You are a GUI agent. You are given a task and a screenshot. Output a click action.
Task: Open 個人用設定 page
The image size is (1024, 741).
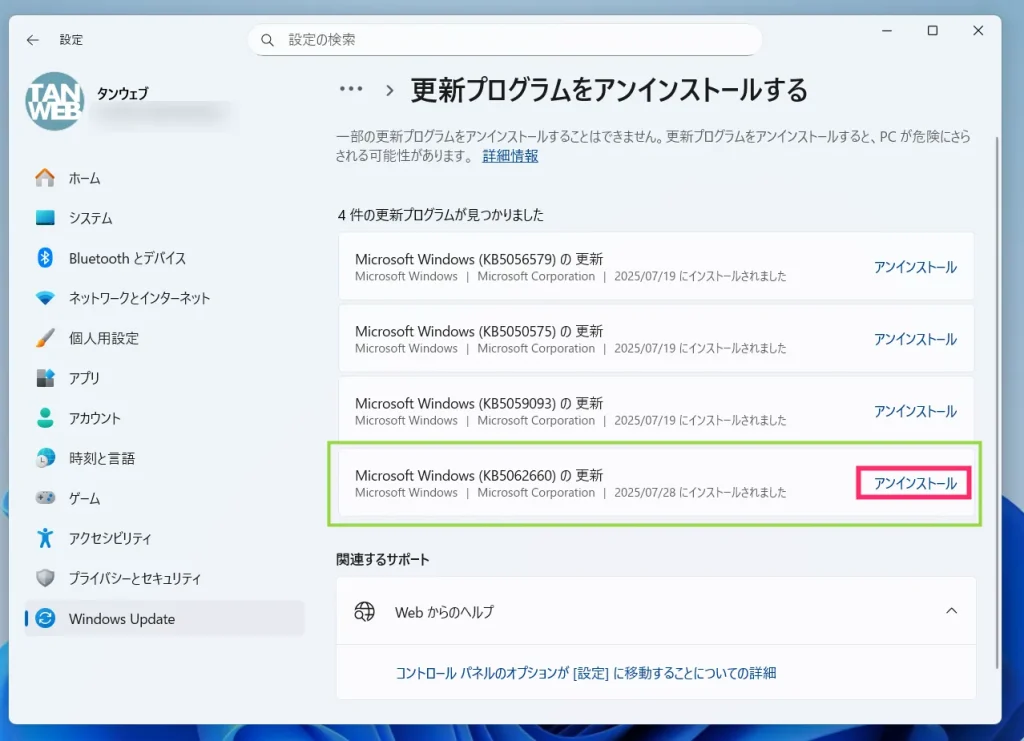[165, 338]
